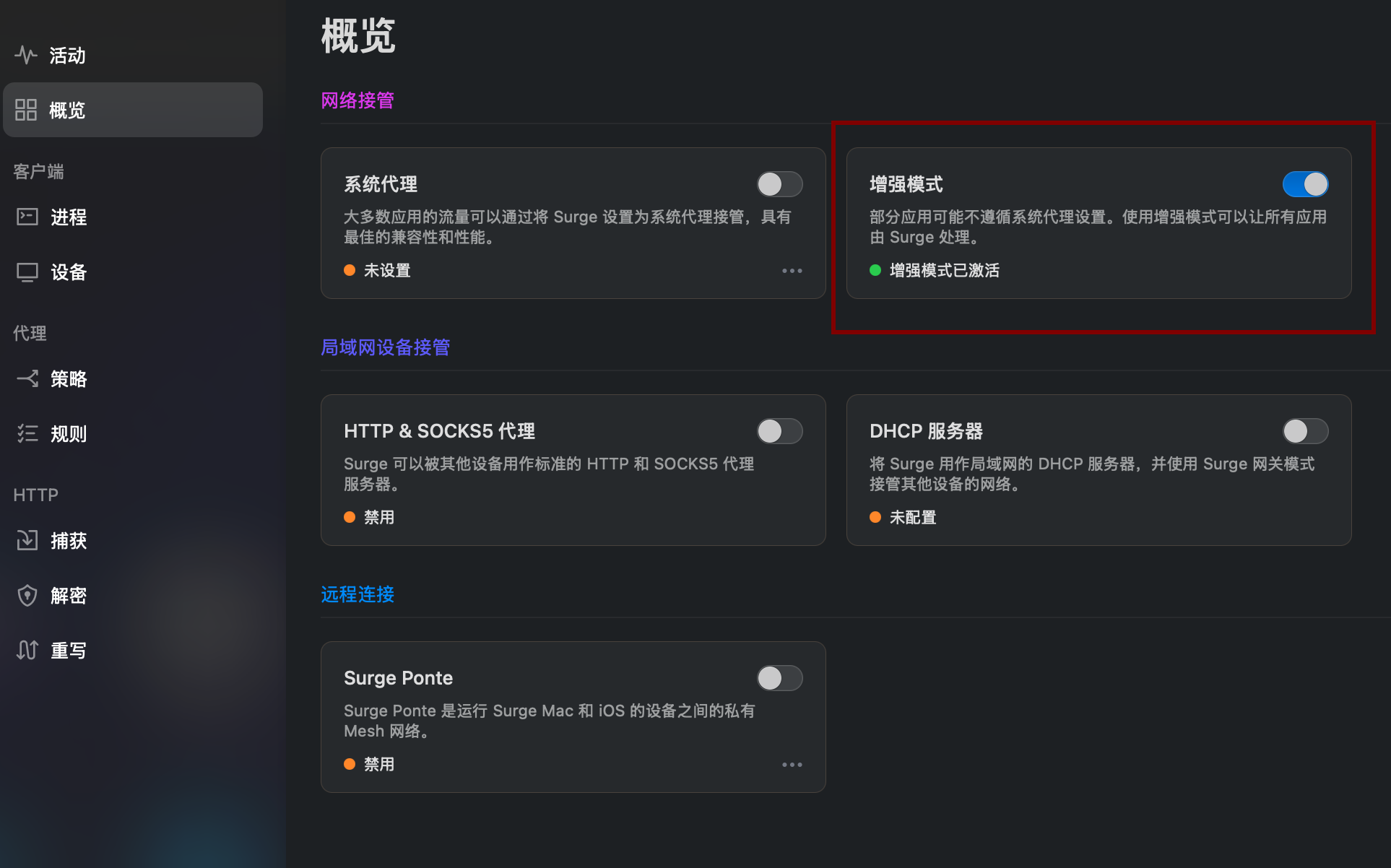Turn on the Surge Ponte toggle
Screen dimensions: 1391x868
point(779,678)
